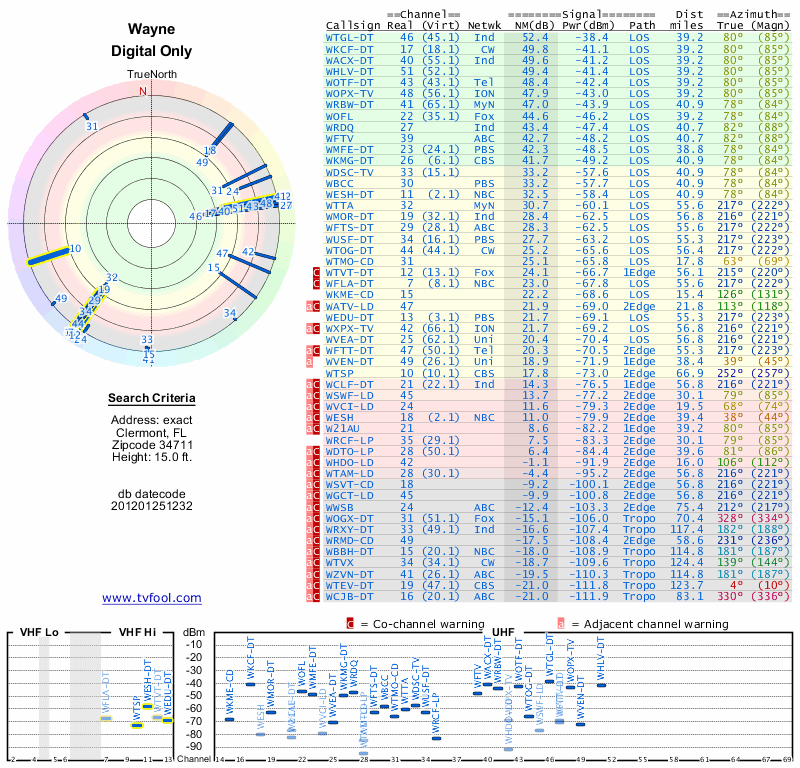800x768 pixels.
Task: Select WRBW-DT callsign in the table
Action: [349, 105]
